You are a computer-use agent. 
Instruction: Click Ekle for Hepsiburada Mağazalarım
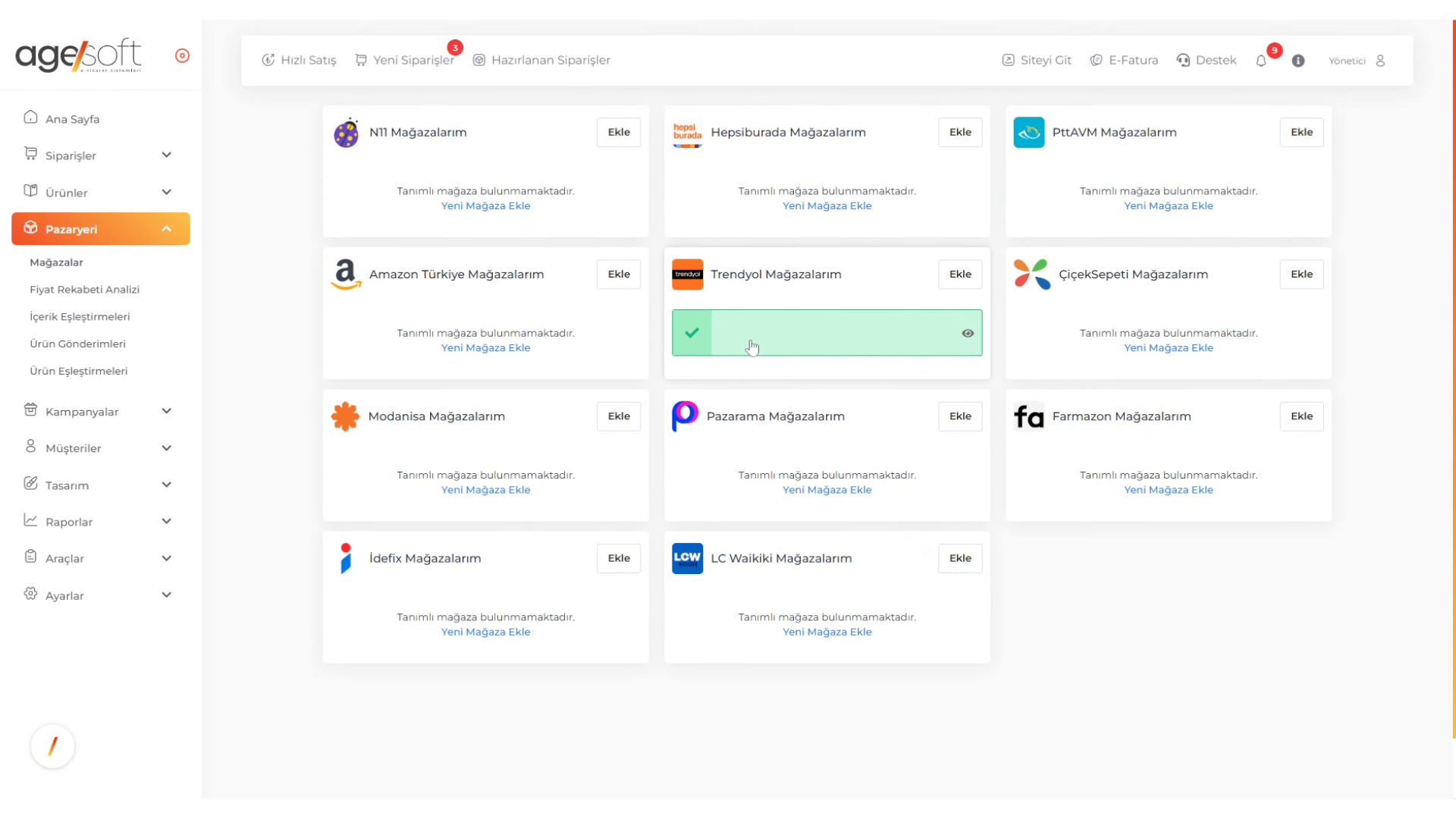coord(960,132)
